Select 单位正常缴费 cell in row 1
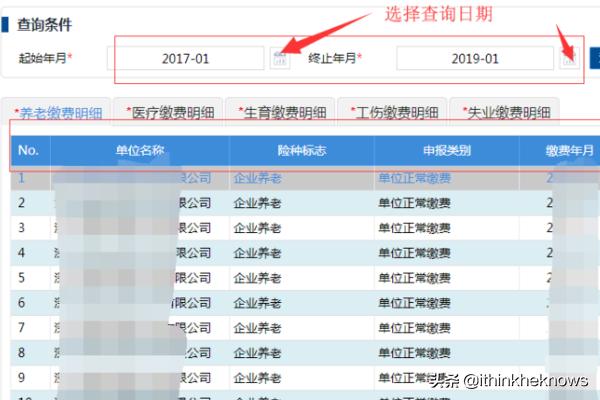The width and height of the screenshot is (600, 400). pos(447,178)
